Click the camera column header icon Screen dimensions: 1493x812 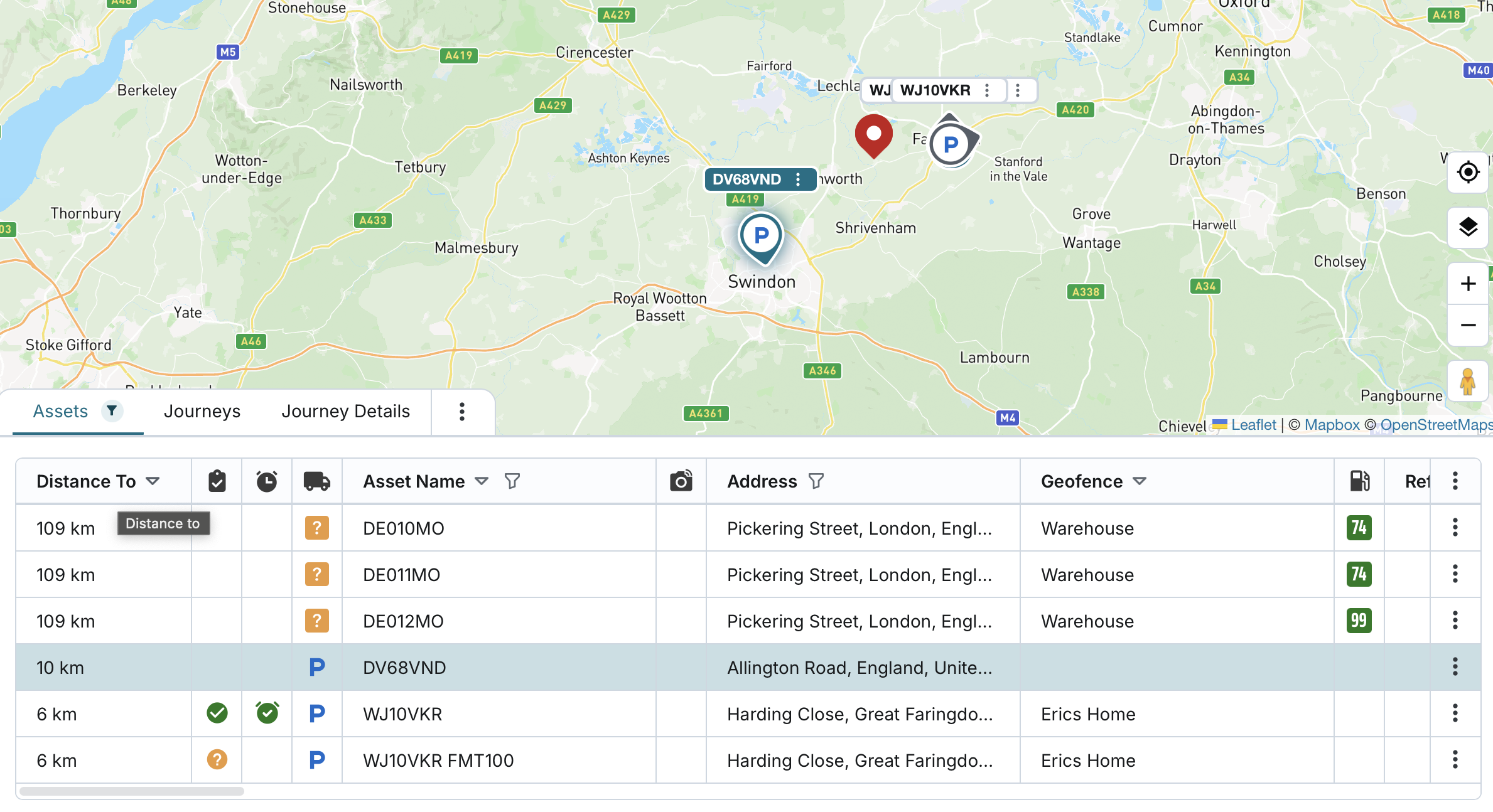(681, 481)
